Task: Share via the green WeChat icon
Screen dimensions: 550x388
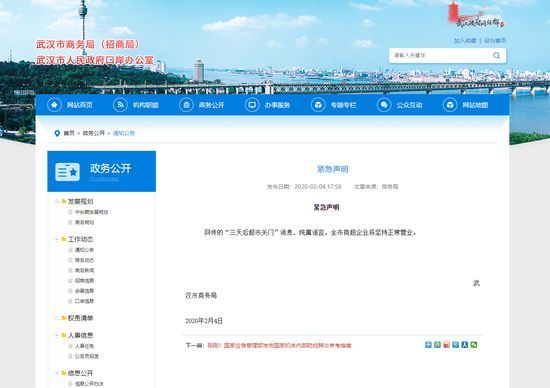Action: 474,345
